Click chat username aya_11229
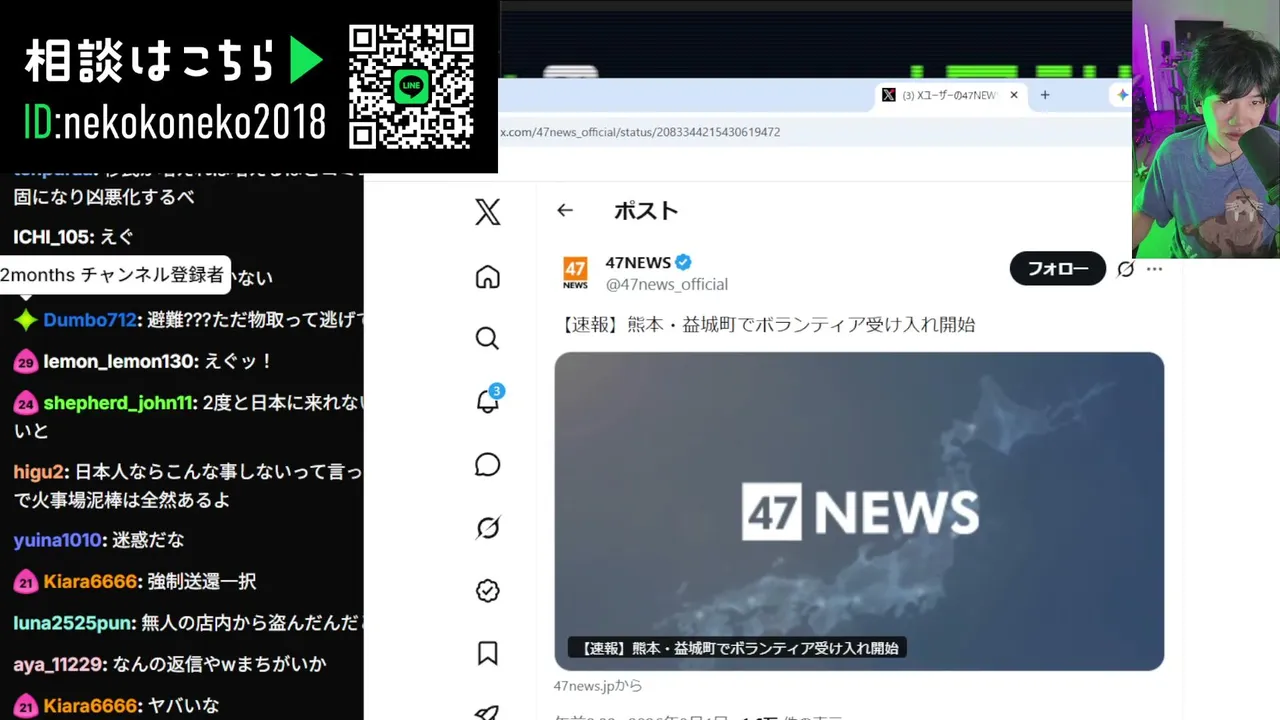Viewport: 1280px width, 720px height. (x=59, y=664)
